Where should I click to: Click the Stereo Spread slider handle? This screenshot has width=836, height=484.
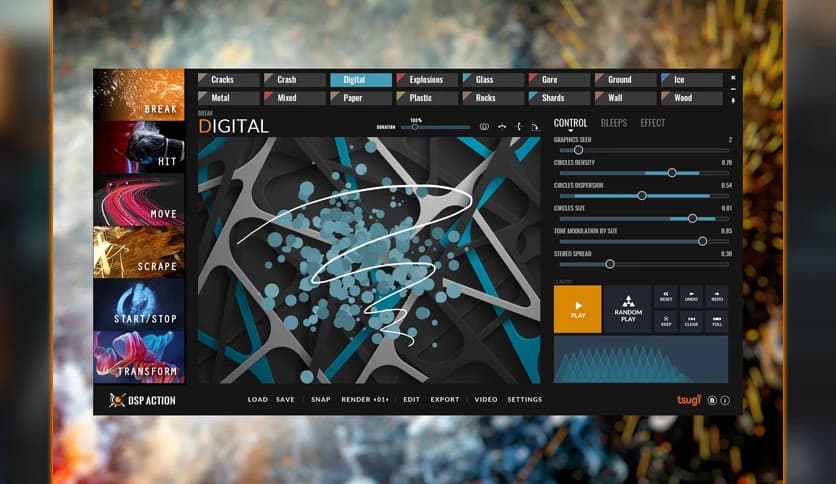(610, 264)
